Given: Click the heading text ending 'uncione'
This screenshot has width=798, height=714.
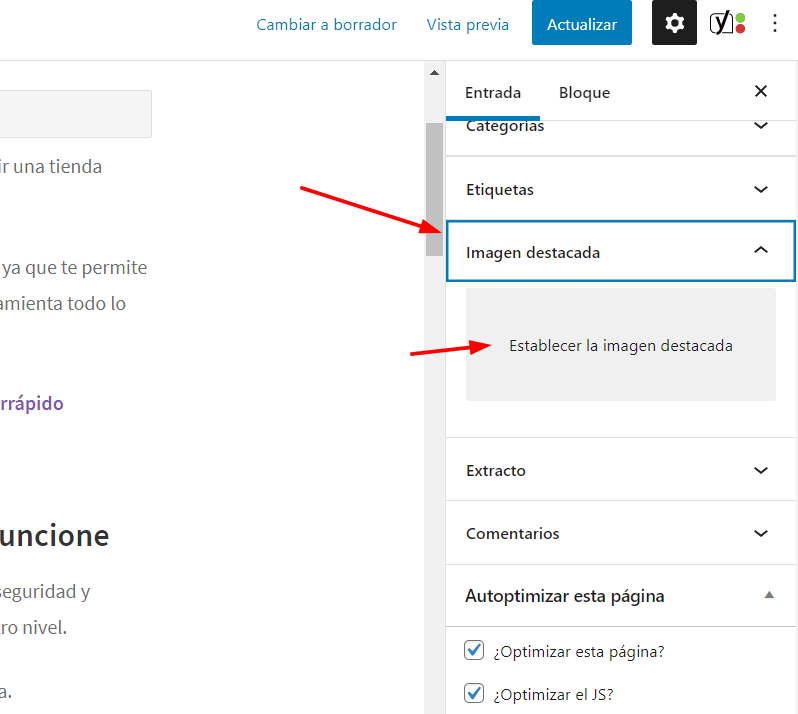Looking at the screenshot, I should pos(54,535).
